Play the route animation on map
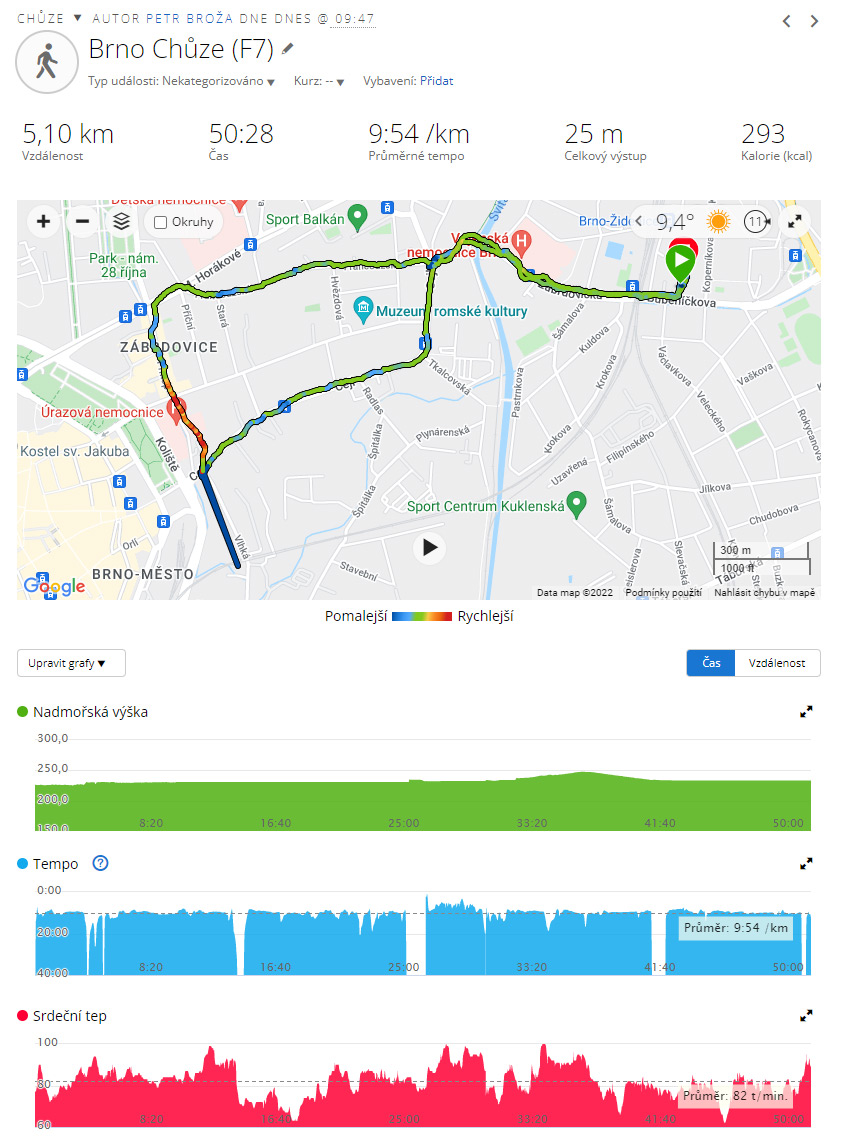This screenshot has width=841, height=1144. [x=430, y=547]
